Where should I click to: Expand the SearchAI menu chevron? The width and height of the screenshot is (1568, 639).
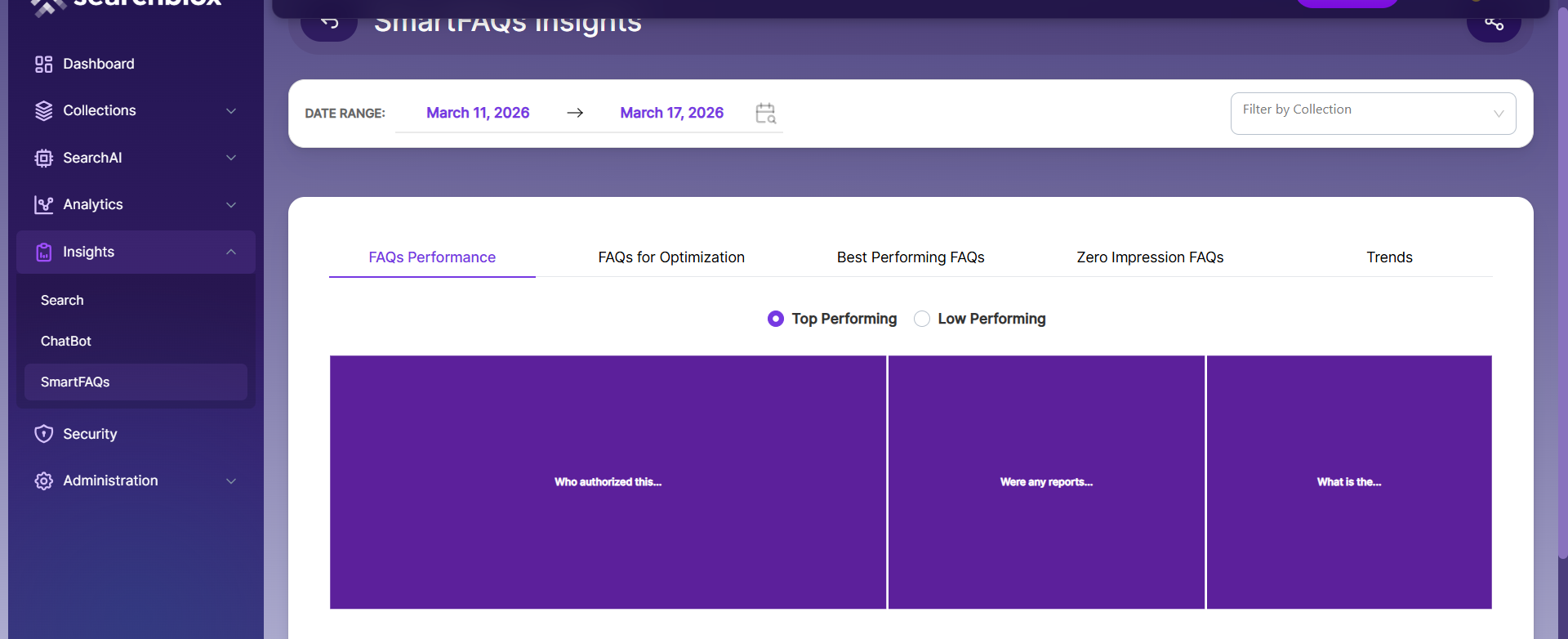click(231, 158)
